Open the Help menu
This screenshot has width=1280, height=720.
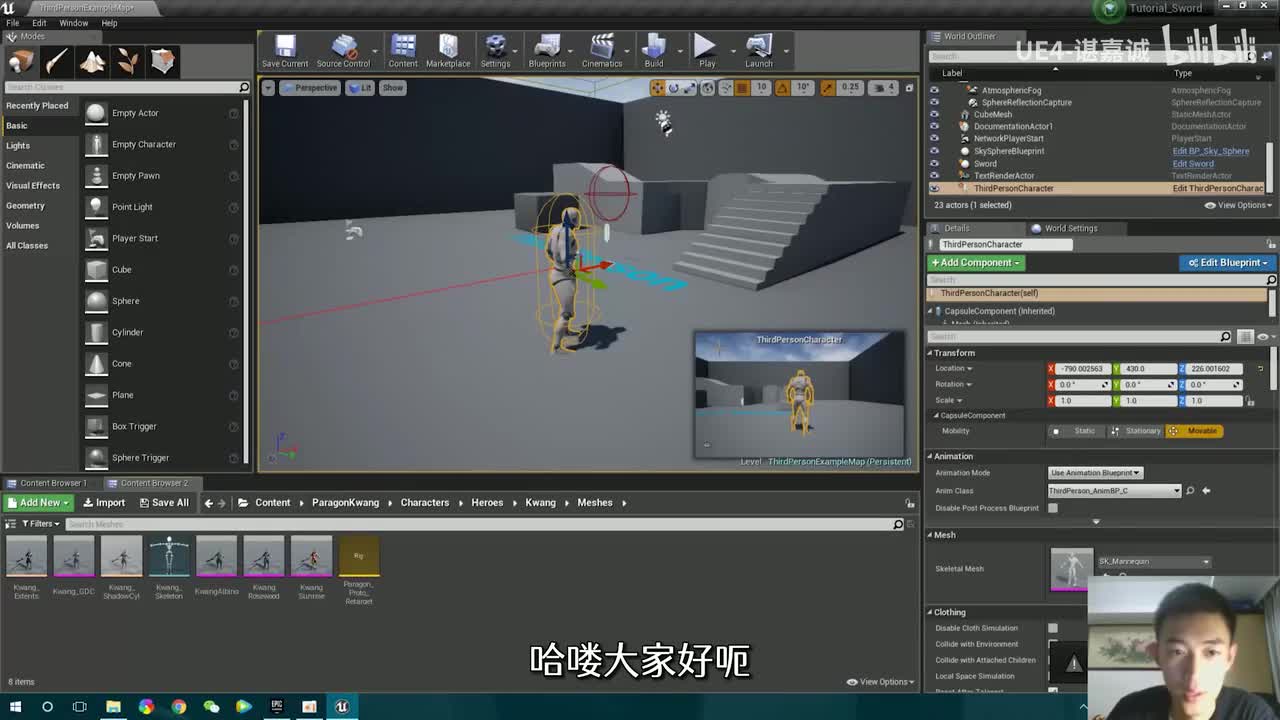pos(109,23)
